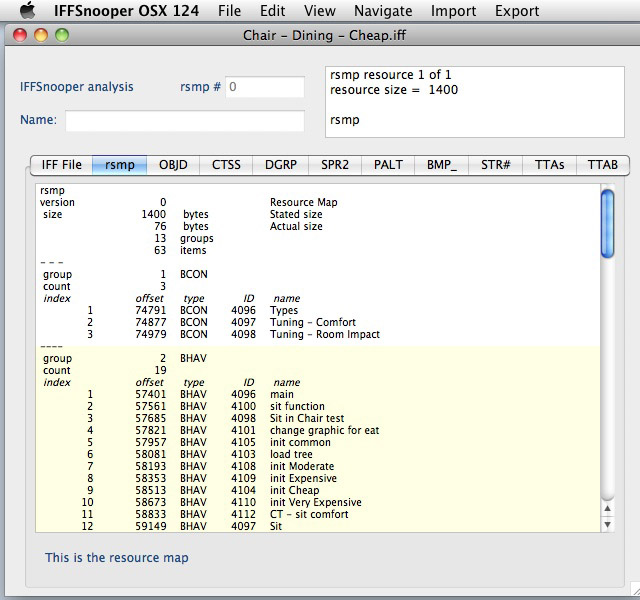
Task: Click the rsmp # number field
Action: point(264,87)
